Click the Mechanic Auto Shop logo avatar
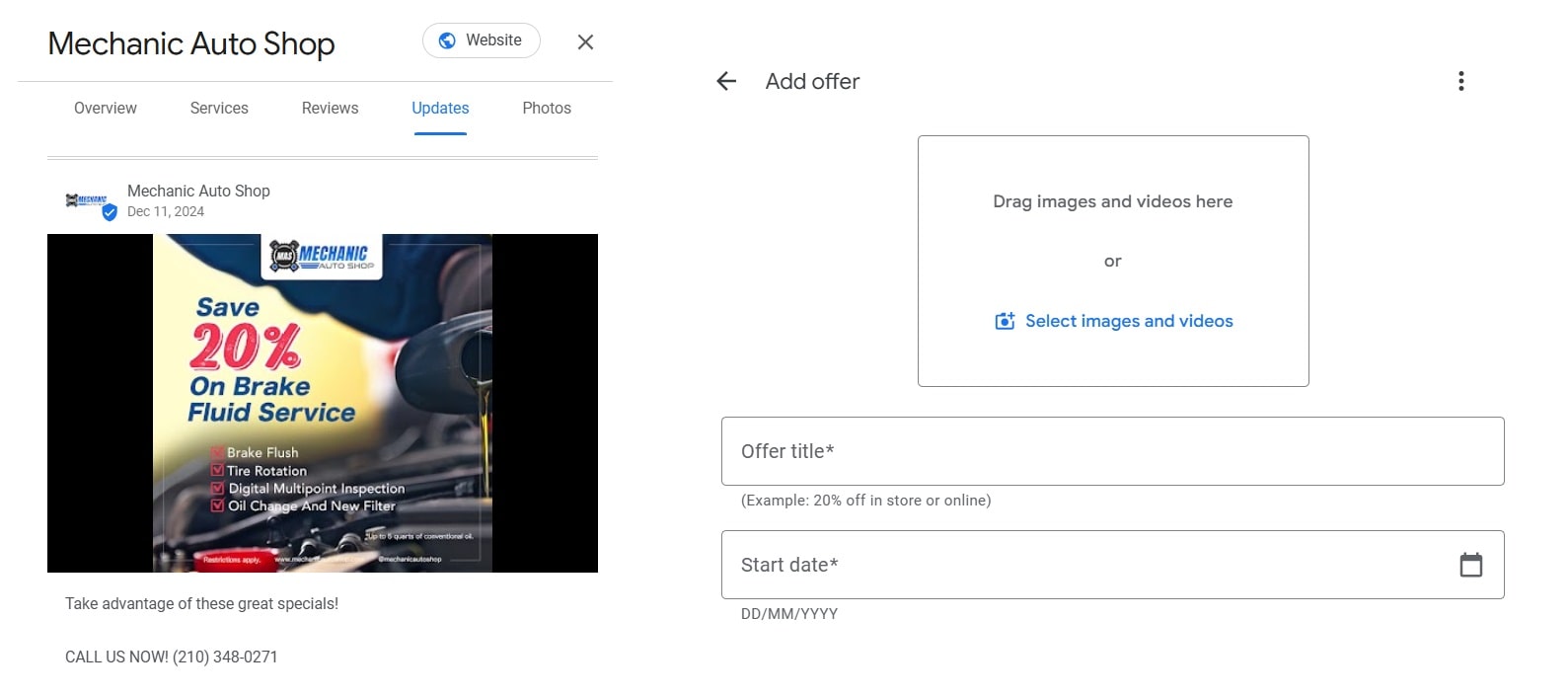This screenshot has width=1568, height=697. tap(86, 200)
